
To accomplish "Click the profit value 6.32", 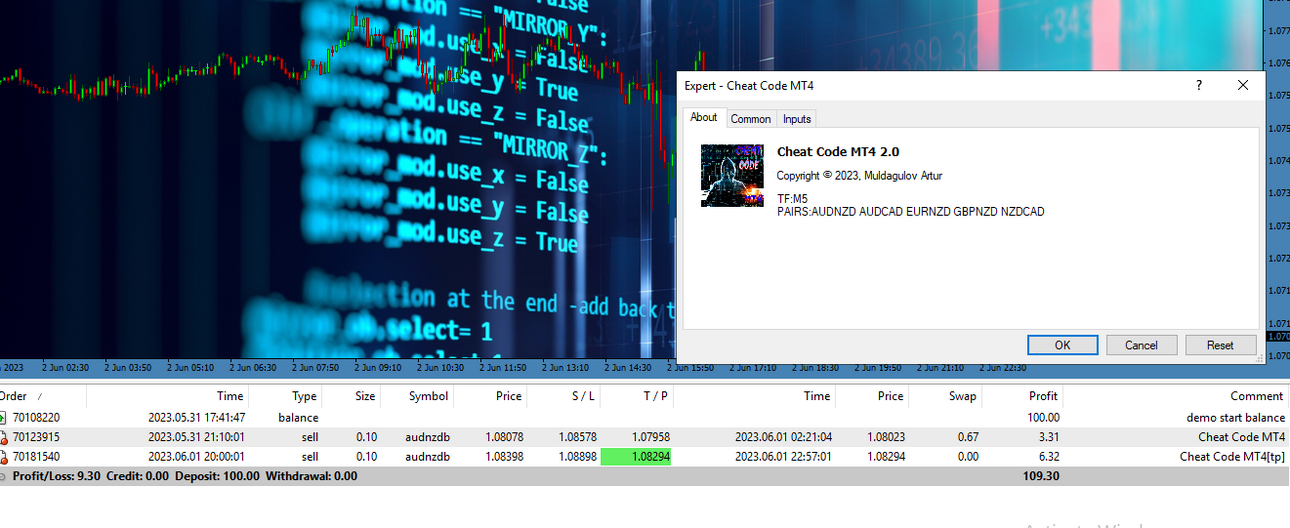I will pos(1049,456).
